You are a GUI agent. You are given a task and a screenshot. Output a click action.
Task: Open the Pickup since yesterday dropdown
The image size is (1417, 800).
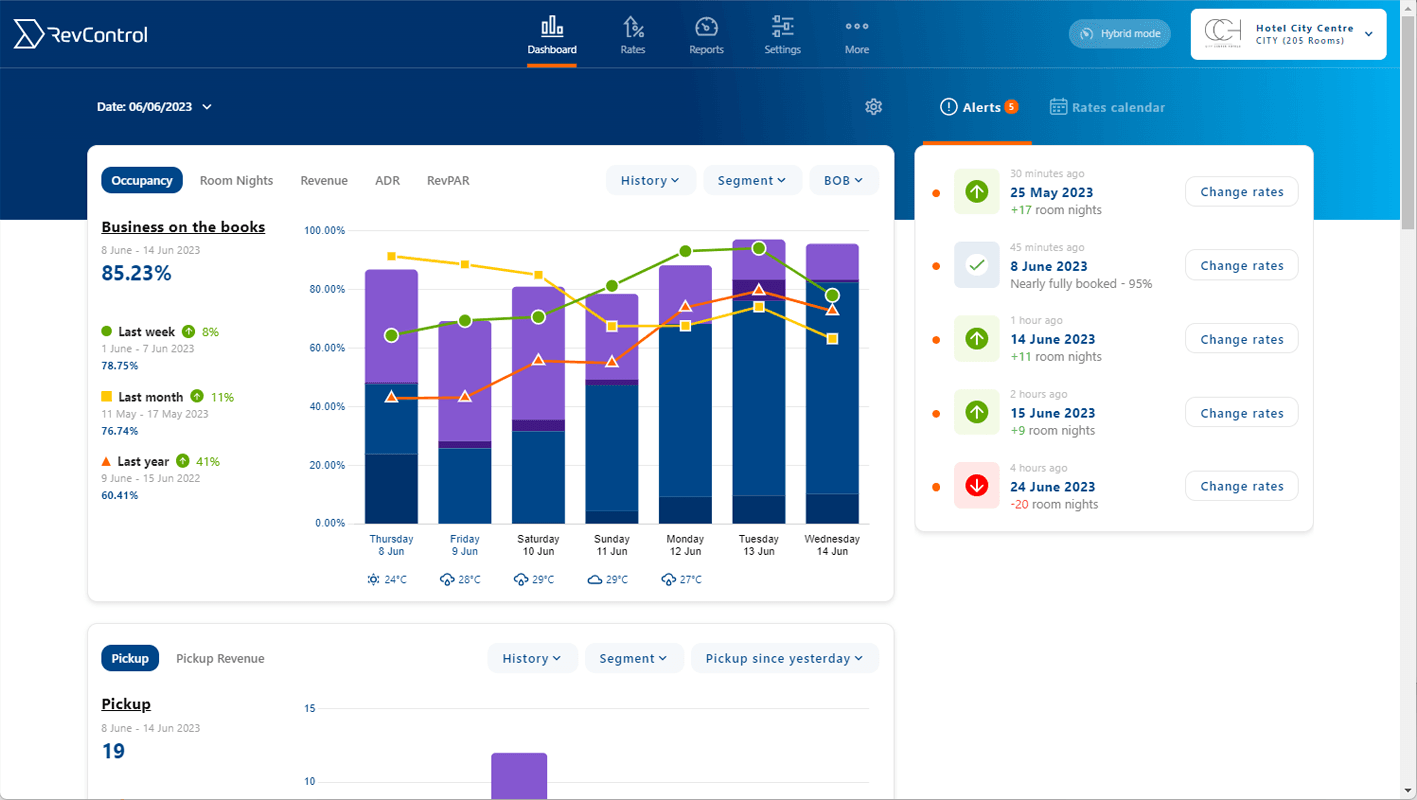784,658
